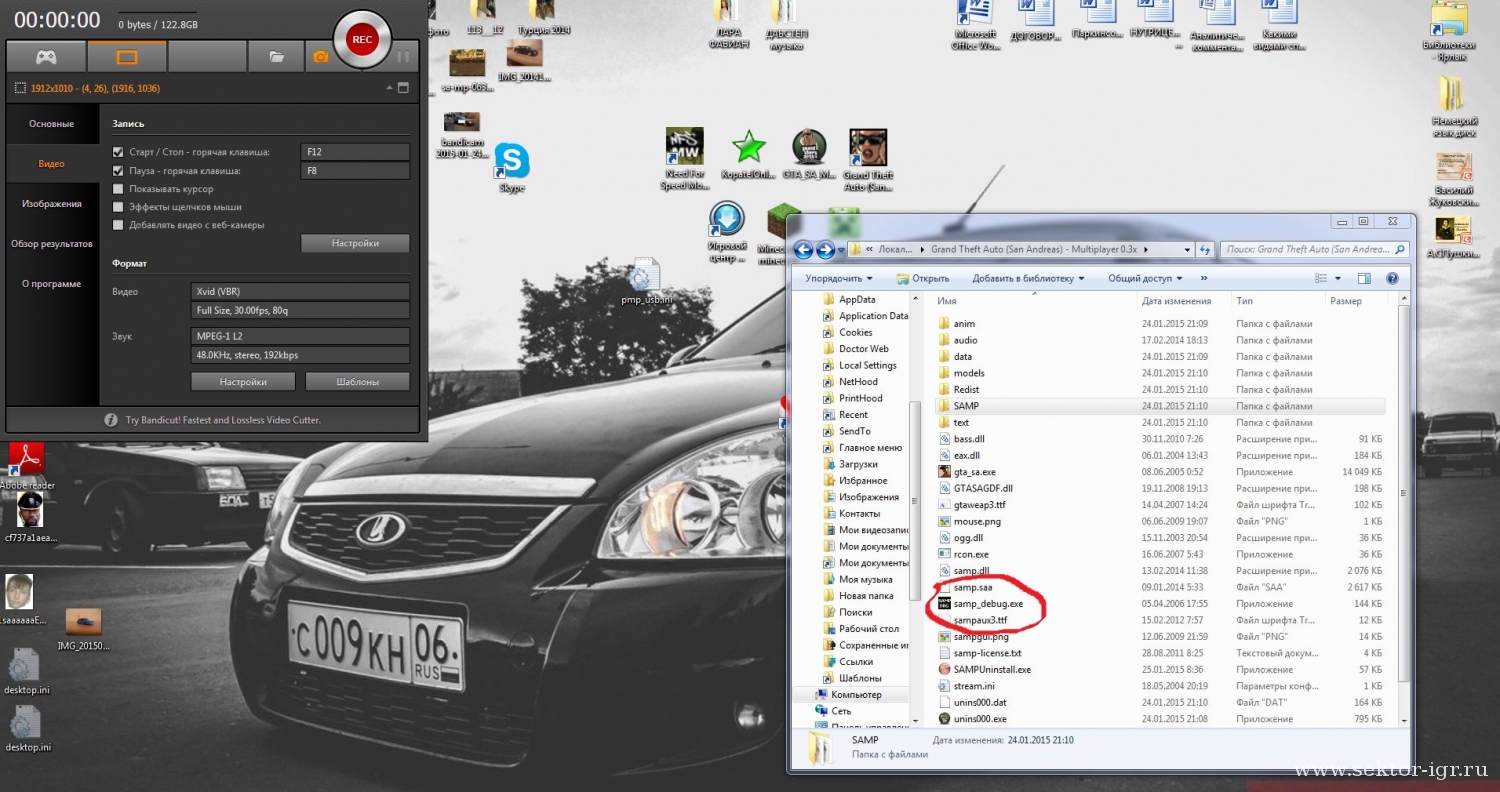Start recording with the red REC button
Screen dimensions: 1500x792
tap(361, 39)
